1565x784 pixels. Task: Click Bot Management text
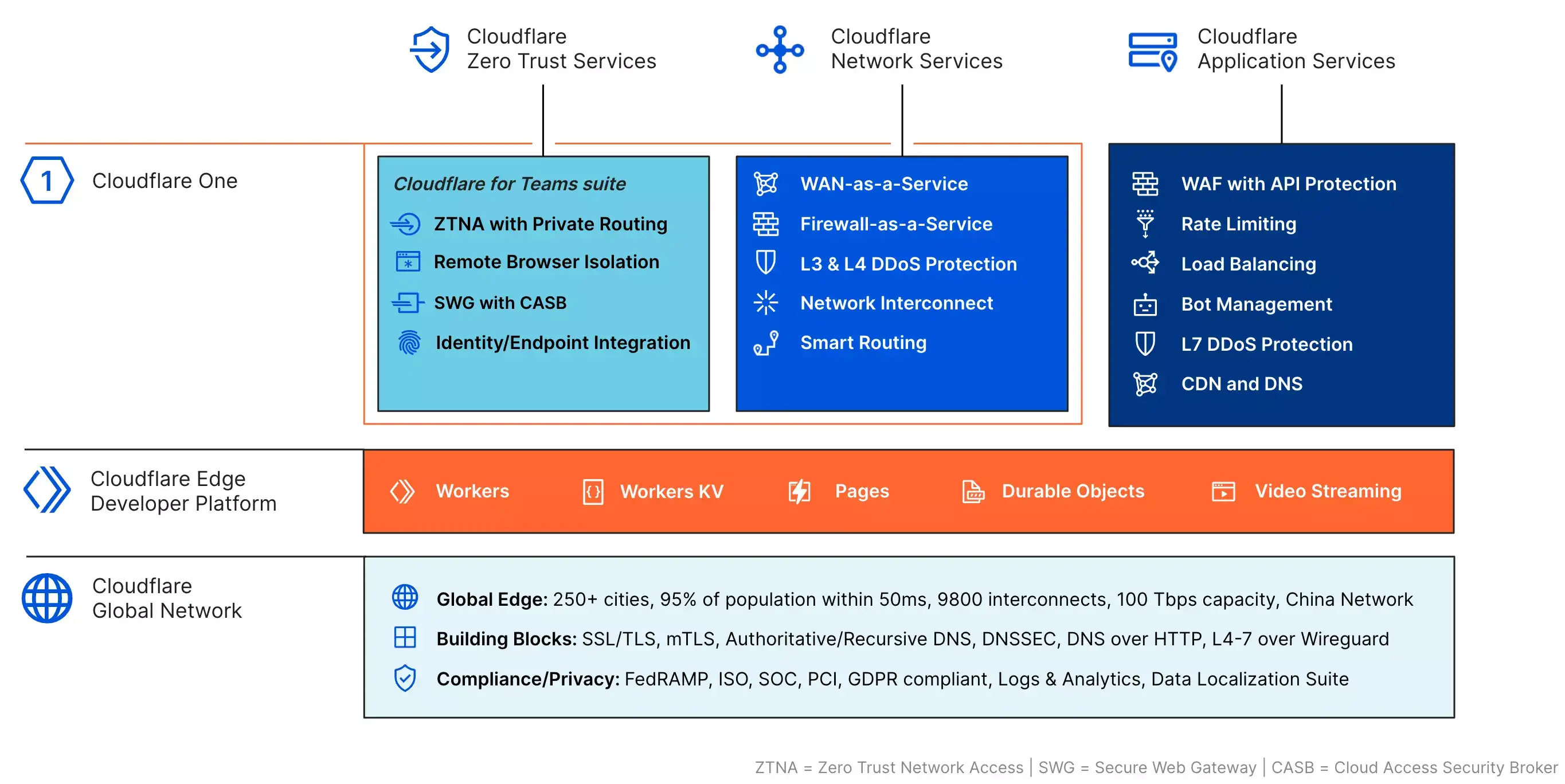1257,304
